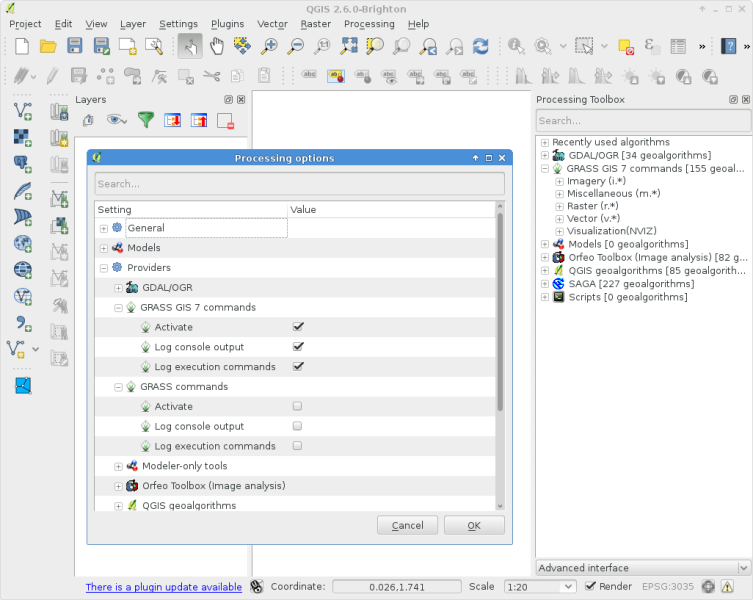Open the Project menu
Viewport: 753px width, 600px height.
point(25,24)
